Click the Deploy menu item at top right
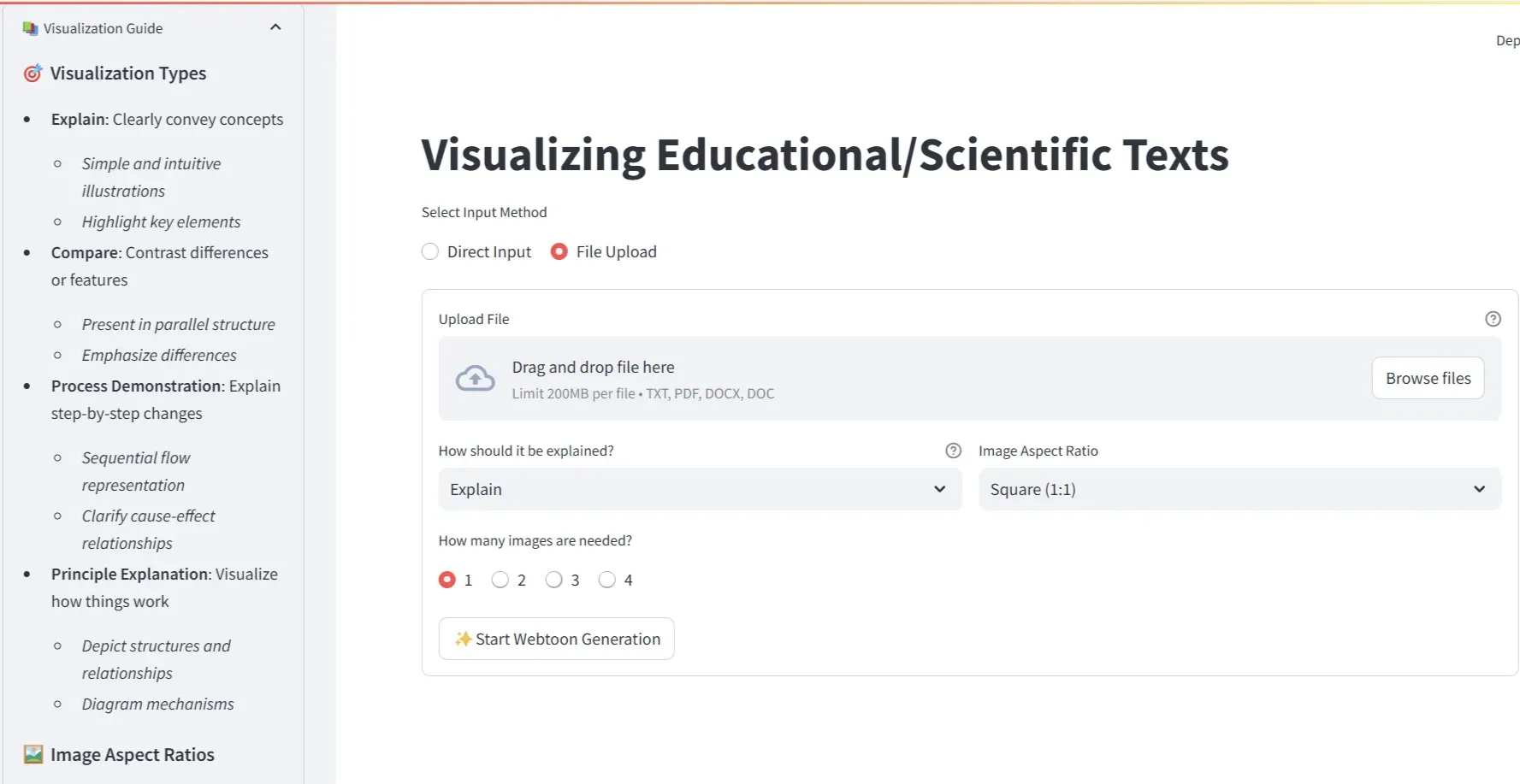Screen dimensions: 1520x784 (x=1507, y=40)
